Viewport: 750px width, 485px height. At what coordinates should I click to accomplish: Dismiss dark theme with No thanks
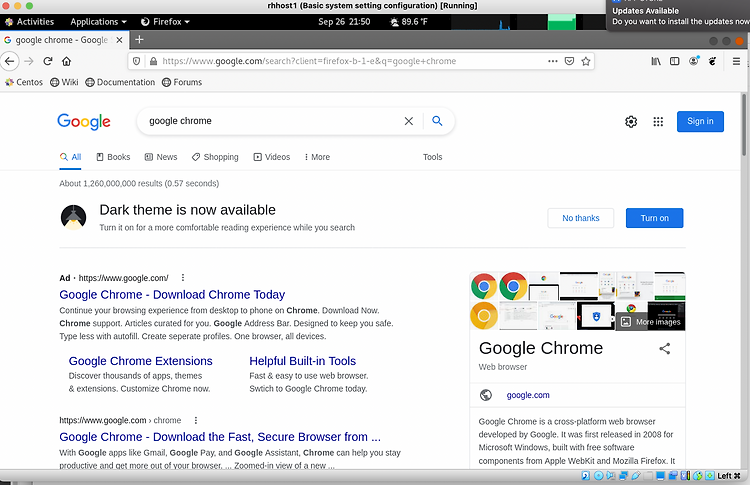(581, 218)
